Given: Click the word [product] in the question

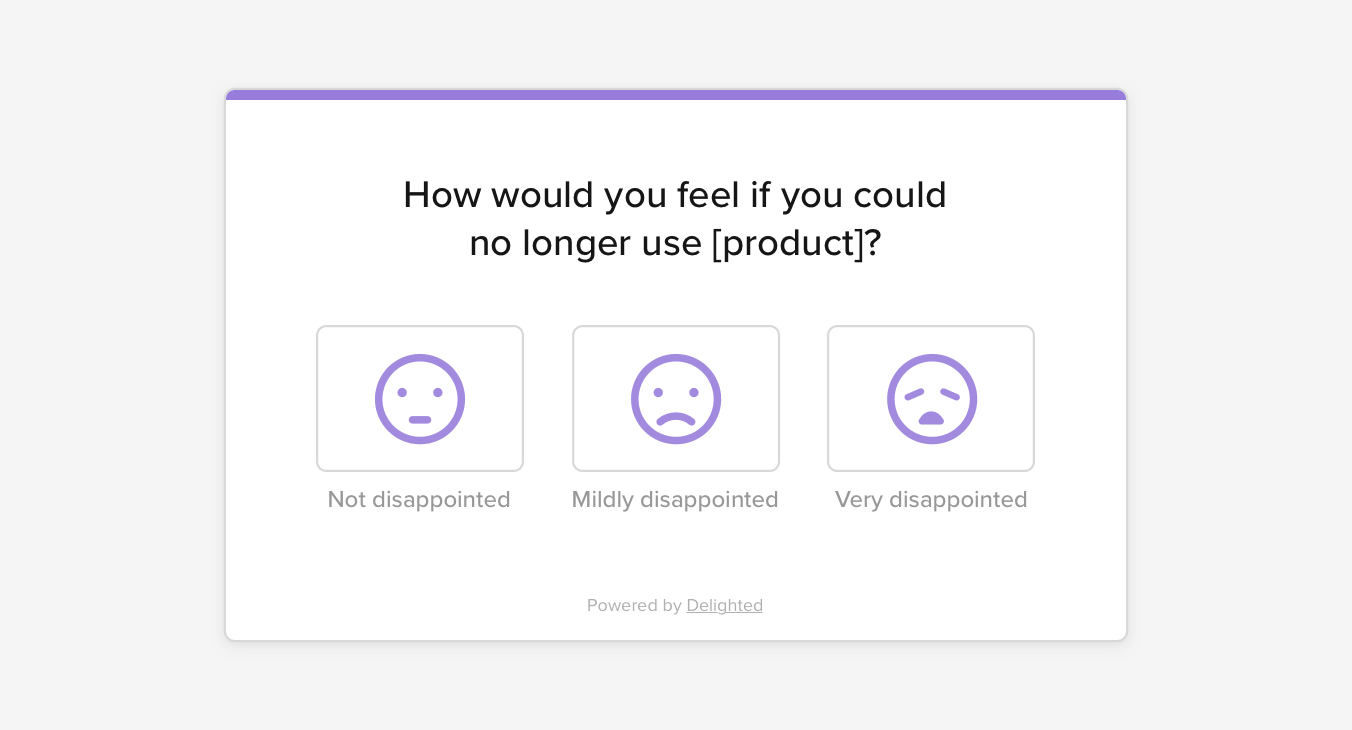Looking at the screenshot, I should coord(795,242).
